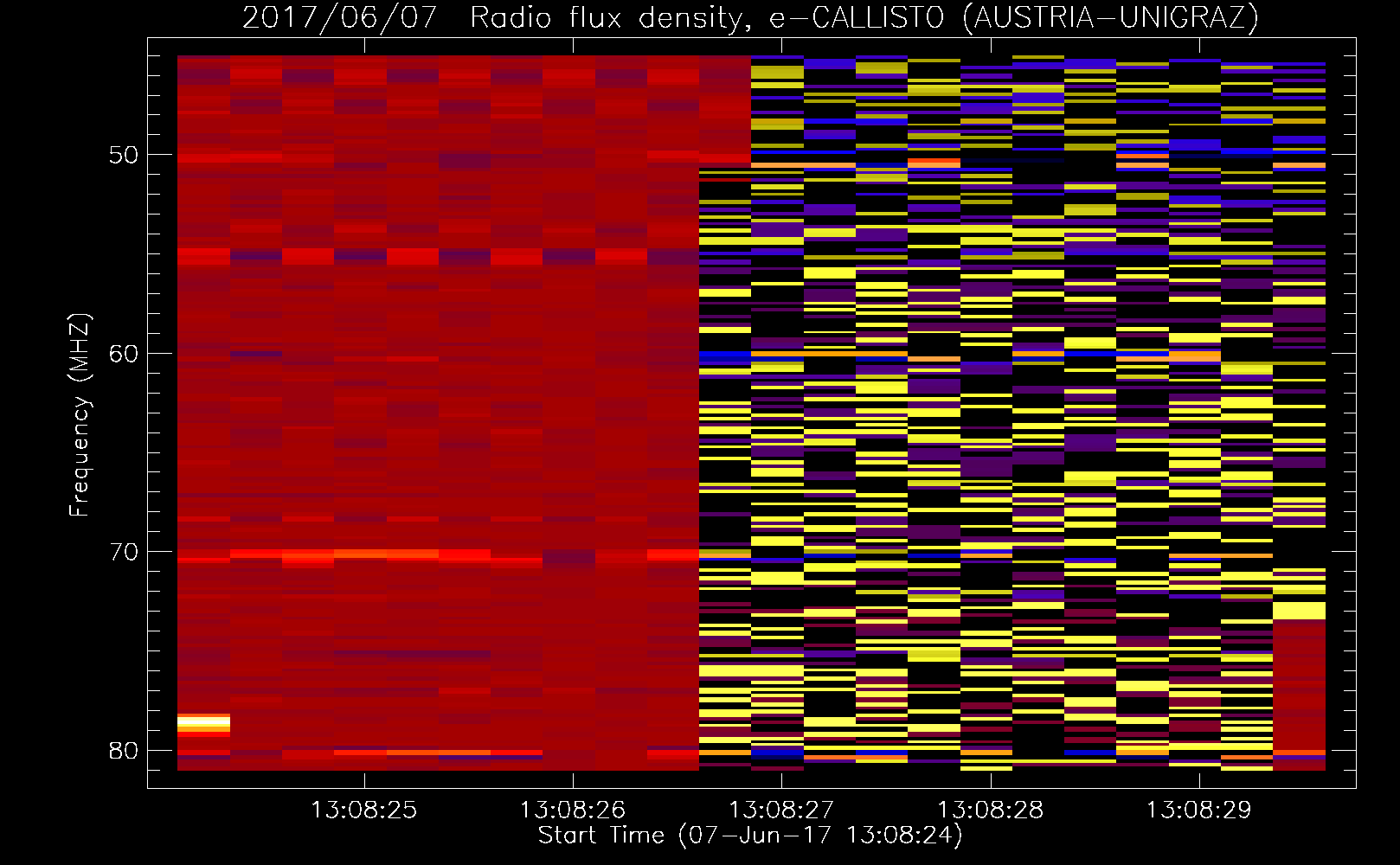Click the 13:08:26 time tick label
Viewport: 1400px width, 865px height.
(x=572, y=811)
